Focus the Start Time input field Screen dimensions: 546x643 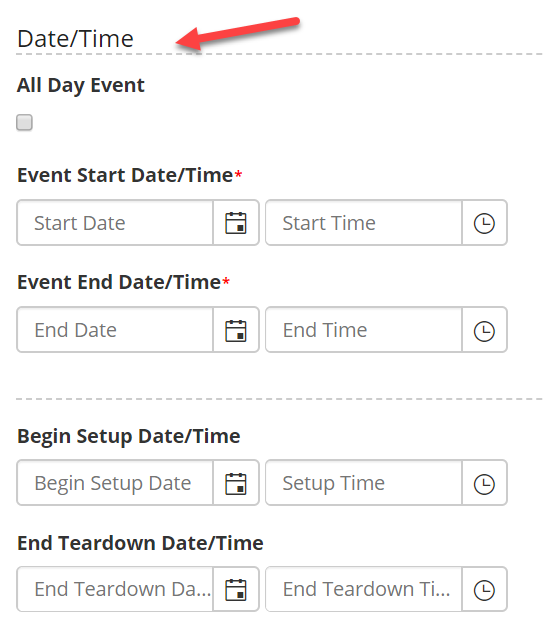click(x=364, y=223)
